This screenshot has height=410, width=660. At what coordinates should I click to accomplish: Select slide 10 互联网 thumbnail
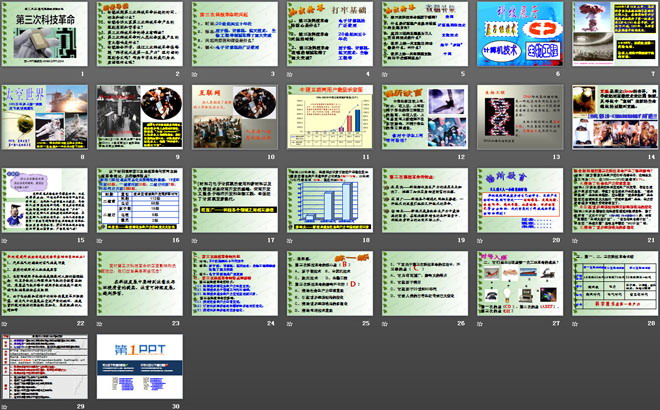pos(235,117)
